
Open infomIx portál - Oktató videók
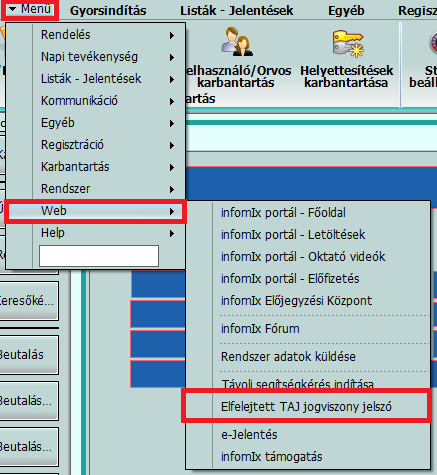[x=303, y=257]
